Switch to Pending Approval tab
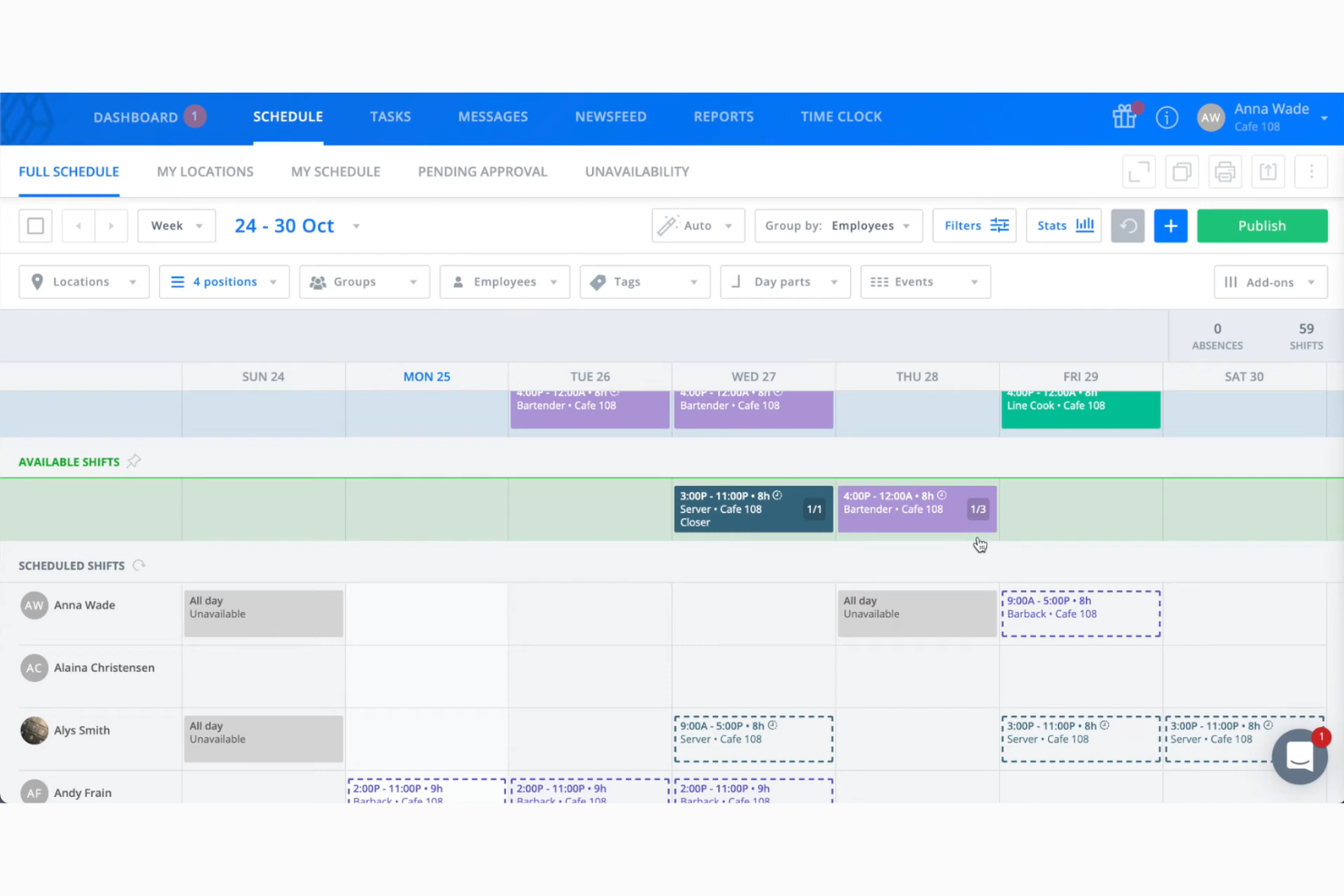 [x=482, y=172]
